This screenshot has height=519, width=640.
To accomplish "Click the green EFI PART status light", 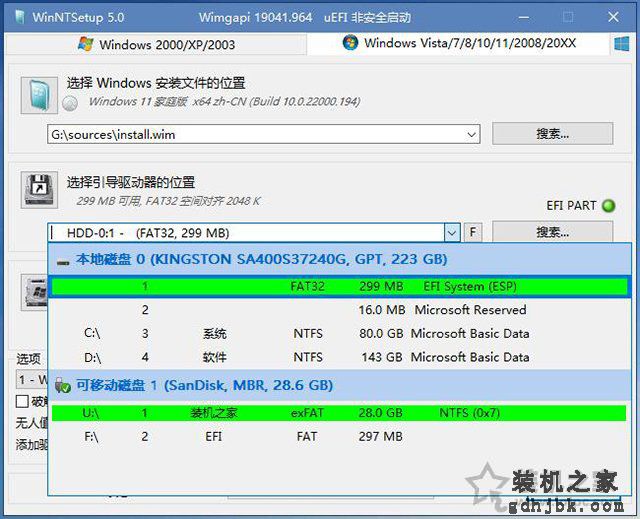I will [608, 206].
